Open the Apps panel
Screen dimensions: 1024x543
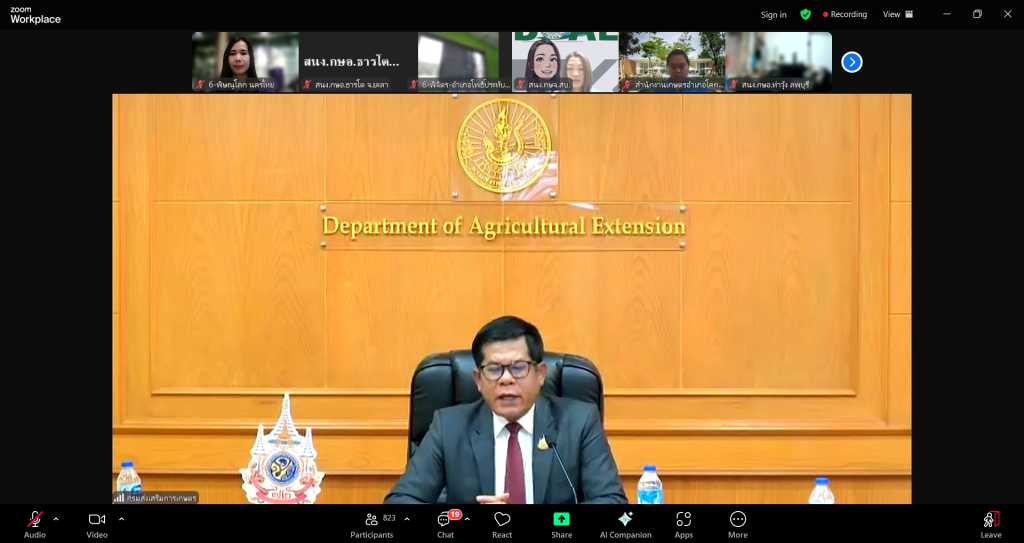coord(684,522)
